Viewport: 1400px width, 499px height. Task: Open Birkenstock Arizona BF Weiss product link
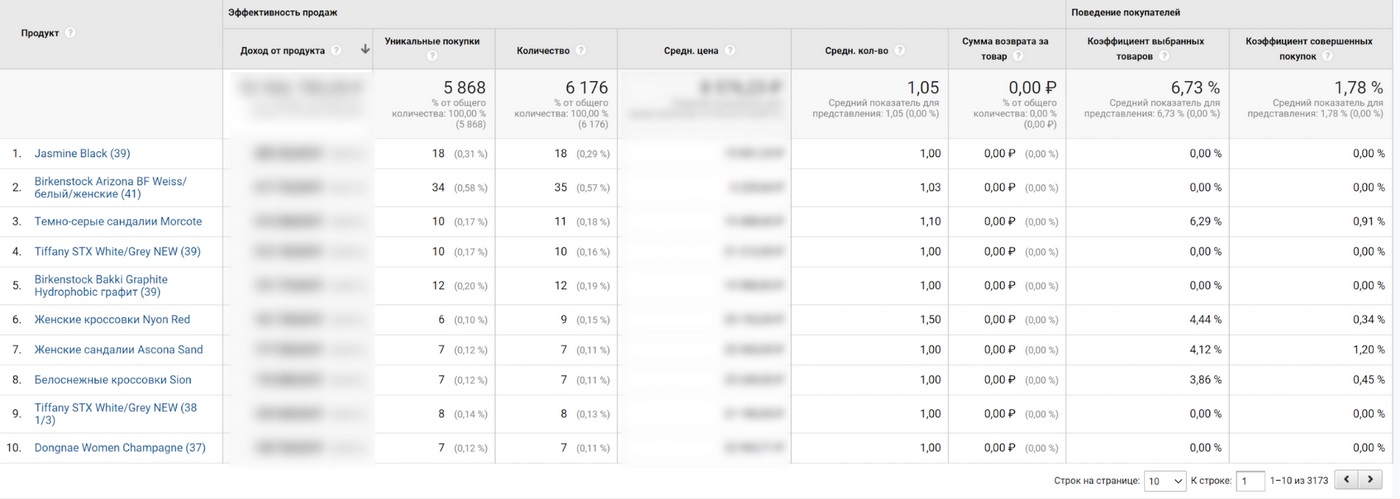point(110,188)
